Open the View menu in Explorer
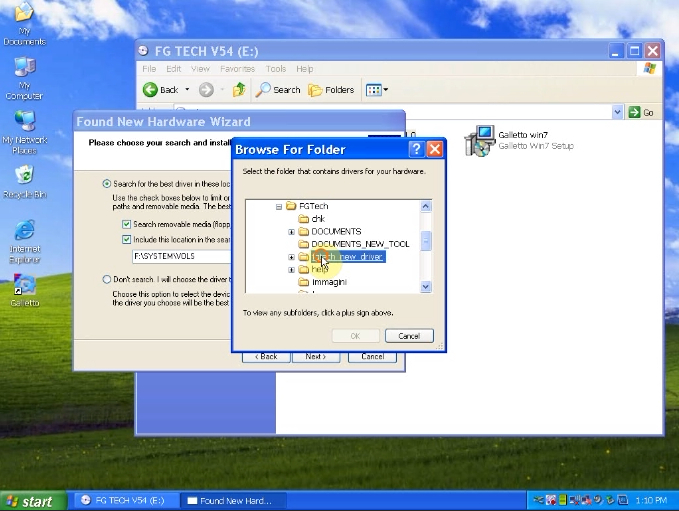 tap(200, 69)
